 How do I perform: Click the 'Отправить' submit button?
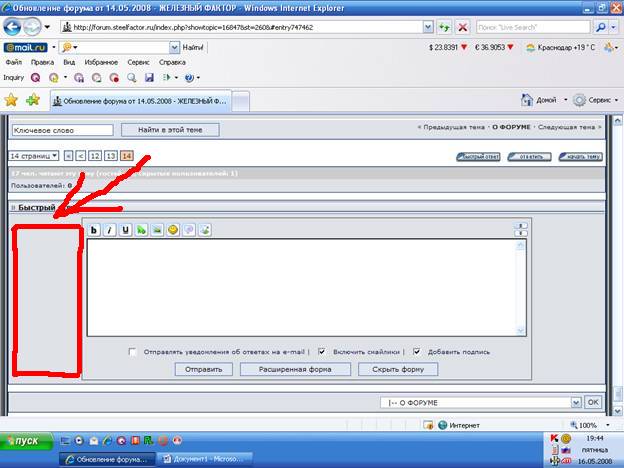[204, 369]
